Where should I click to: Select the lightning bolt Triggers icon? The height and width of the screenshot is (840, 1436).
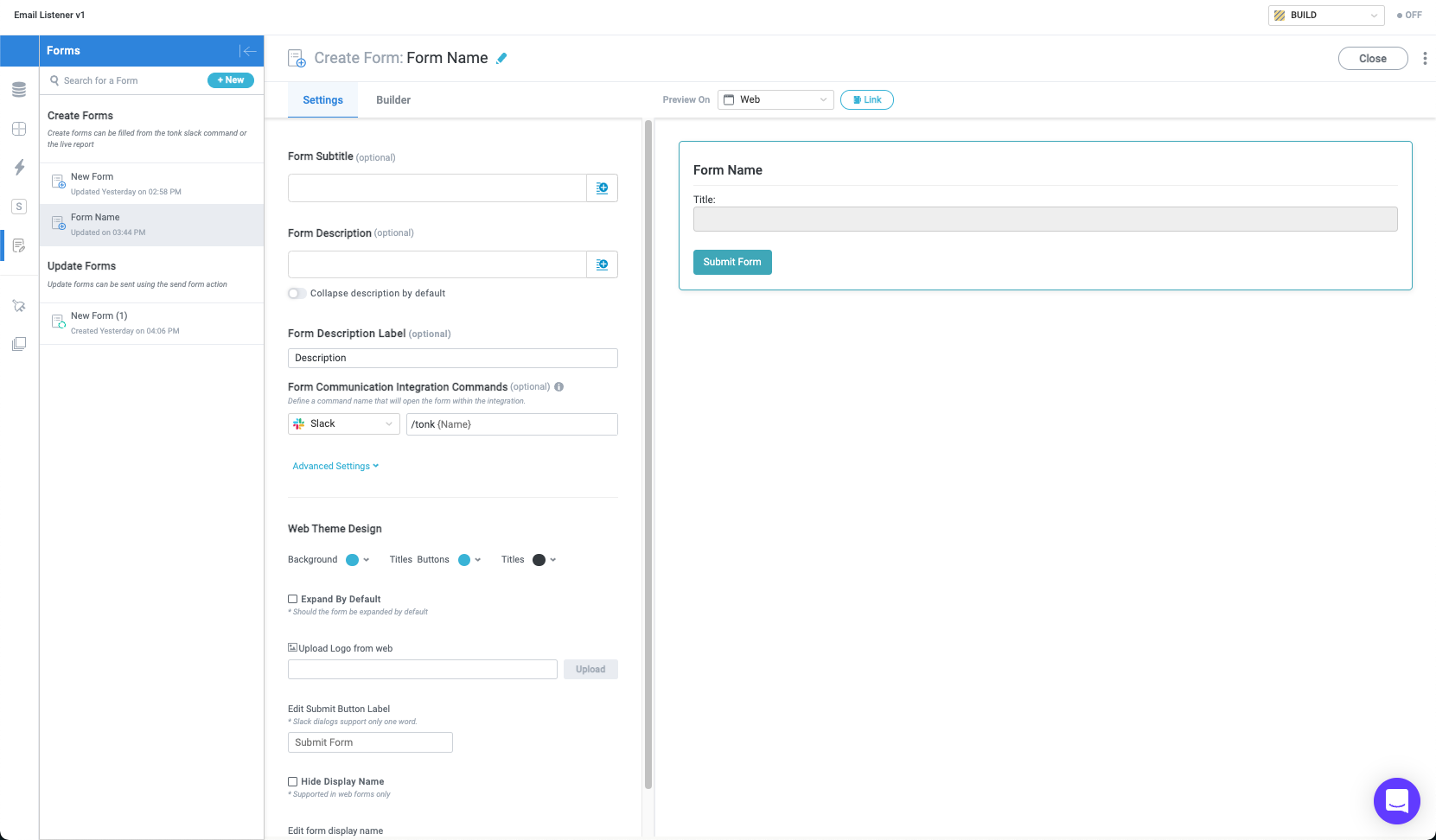[x=19, y=168]
